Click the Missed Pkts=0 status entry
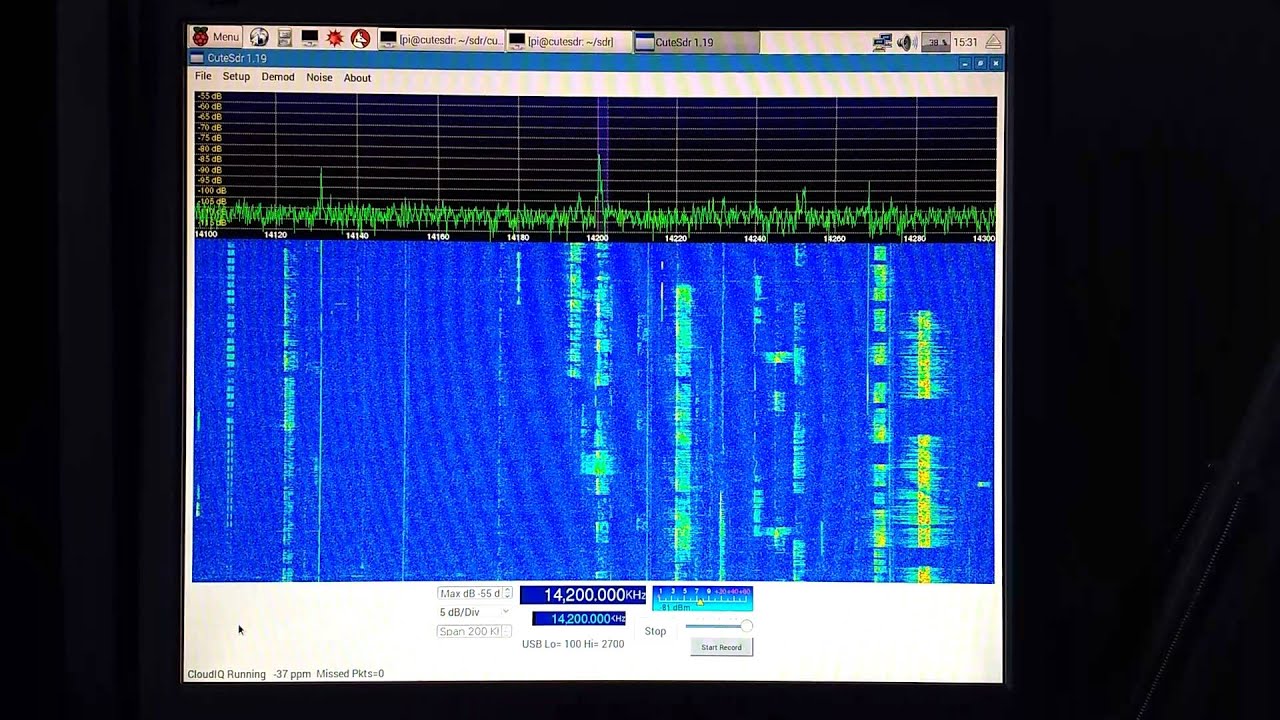This screenshot has width=1280, height=720. pyautogui.click(x=350, y=674)
